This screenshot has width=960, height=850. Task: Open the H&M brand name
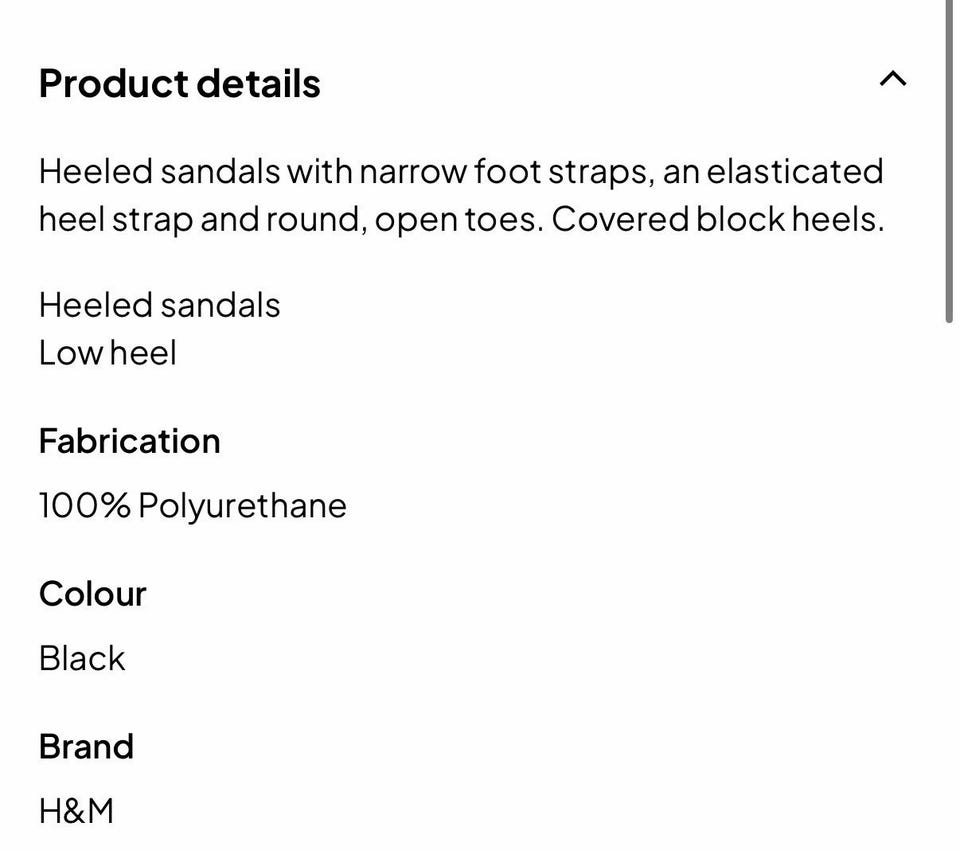point(77,811)
